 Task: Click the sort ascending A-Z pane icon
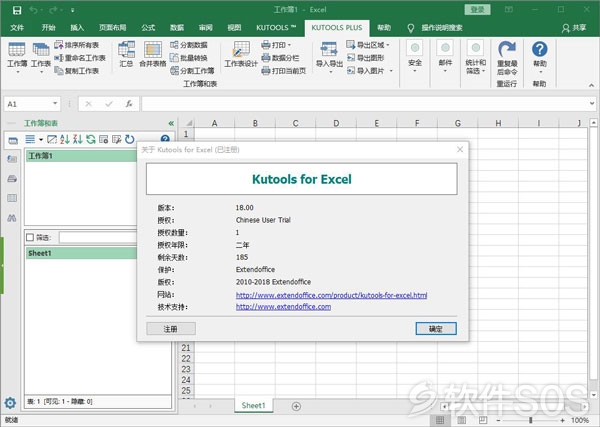point(65,139)
